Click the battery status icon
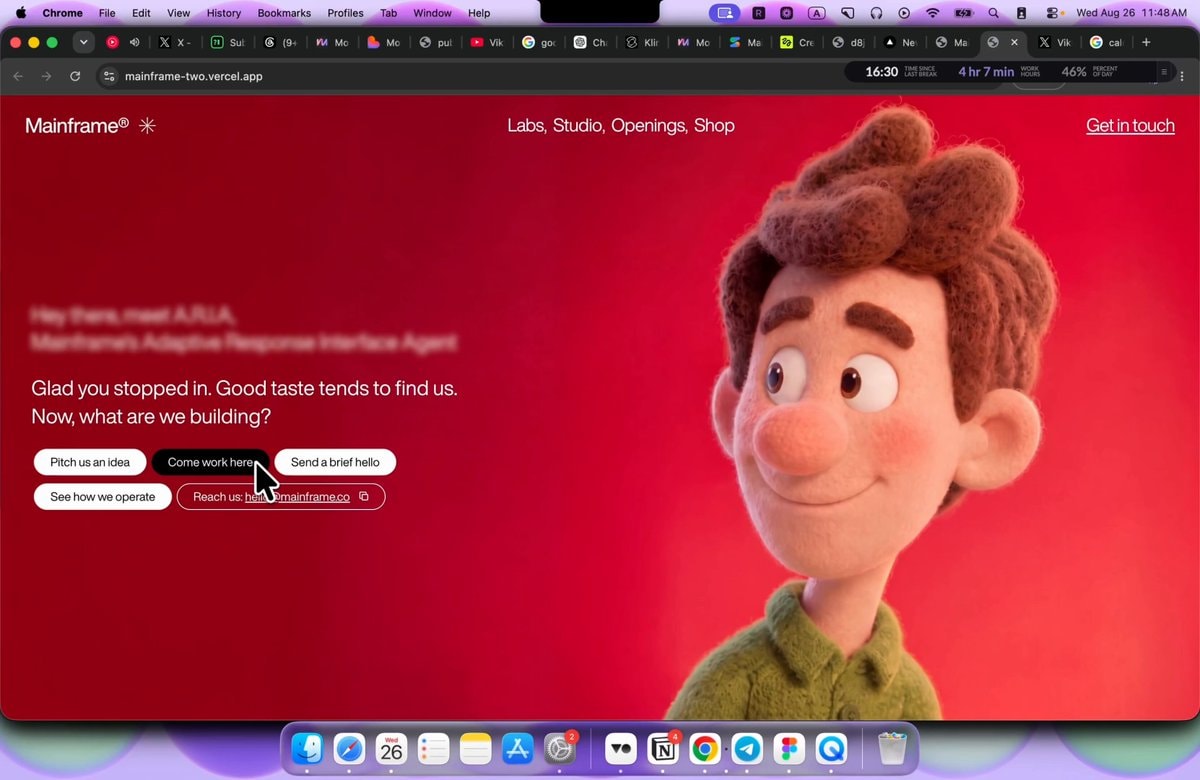The width and height of the screenshot is (1200, 780). 964,13
